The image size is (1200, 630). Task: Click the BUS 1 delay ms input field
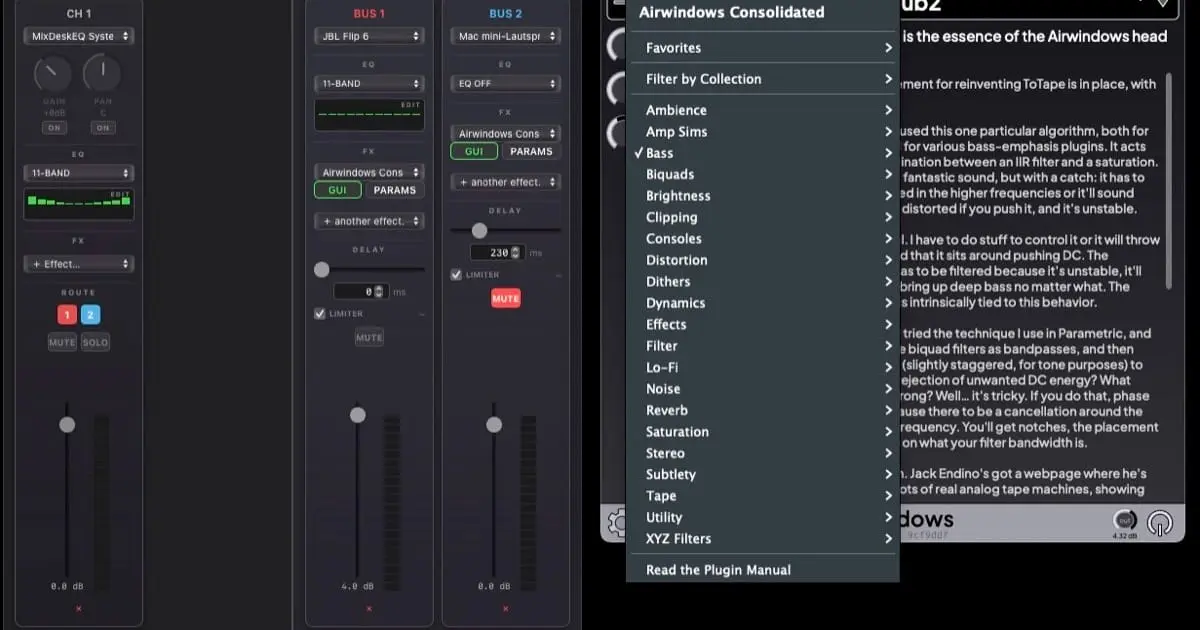pos(360,292)
